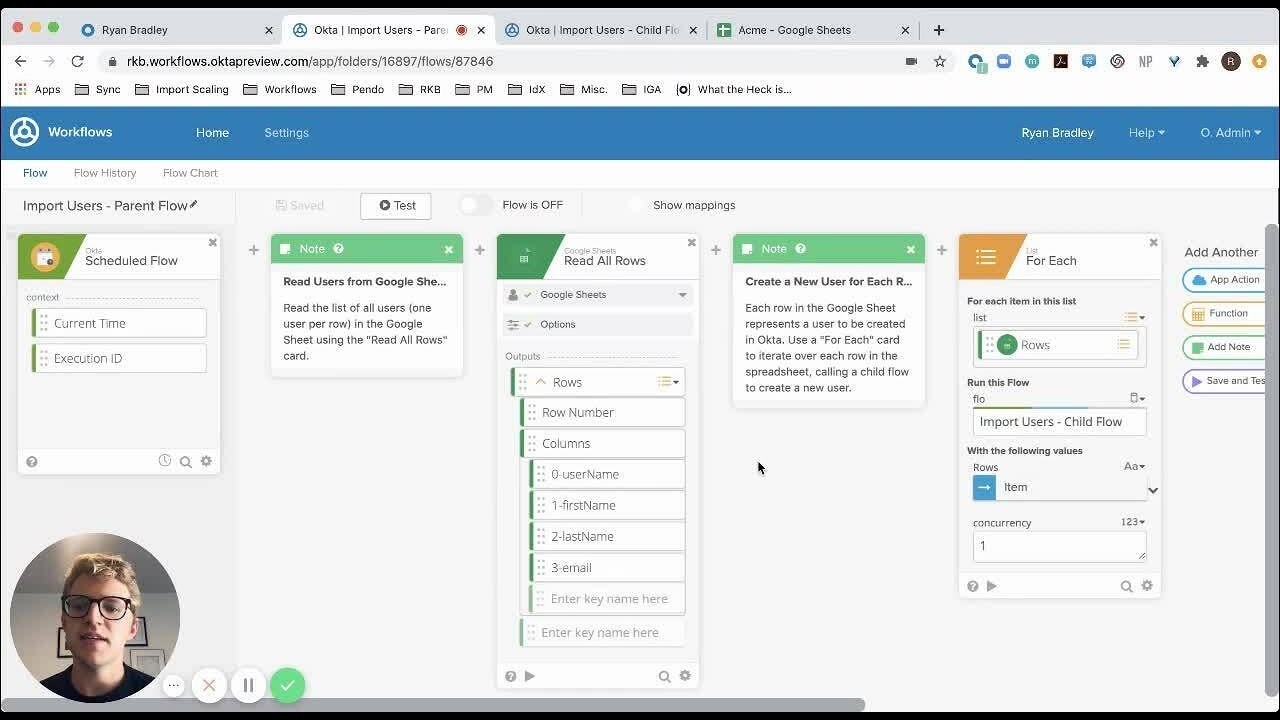Open the Help menu in header

(1146, 132)
